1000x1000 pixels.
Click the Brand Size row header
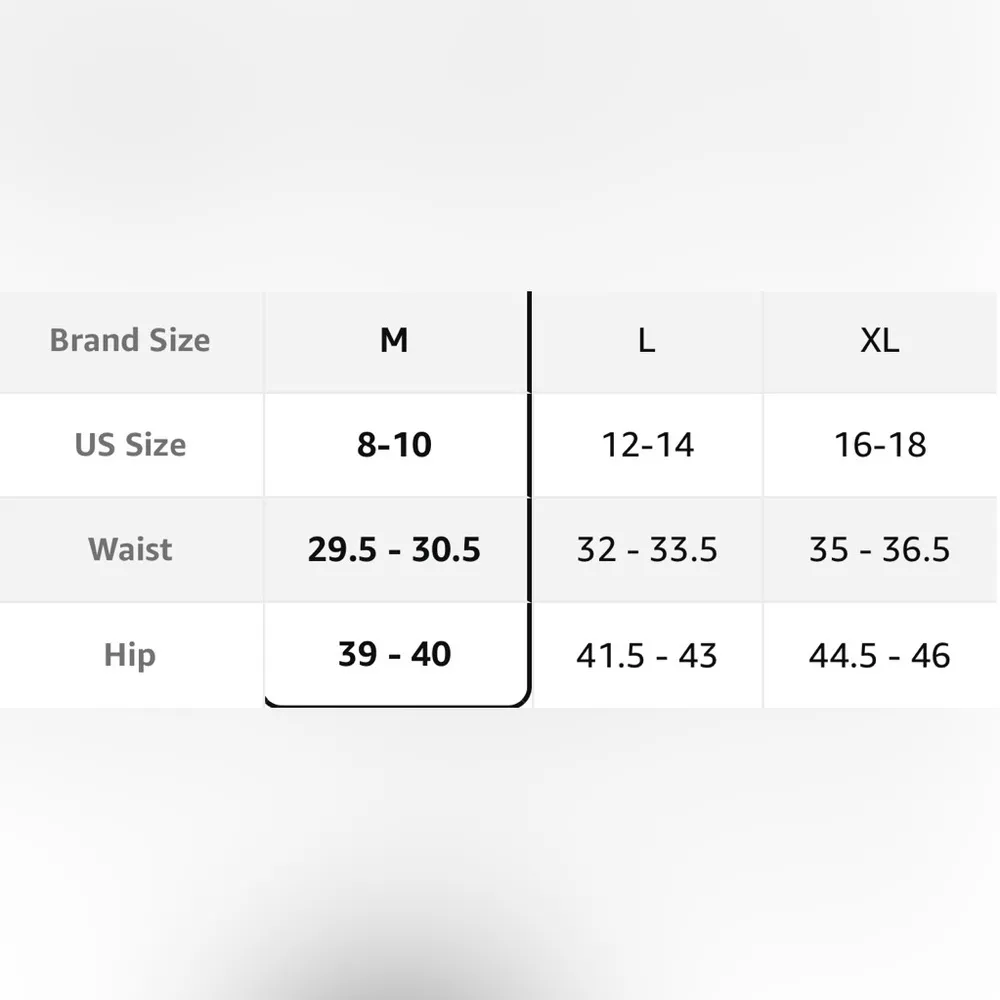point(130,341)
